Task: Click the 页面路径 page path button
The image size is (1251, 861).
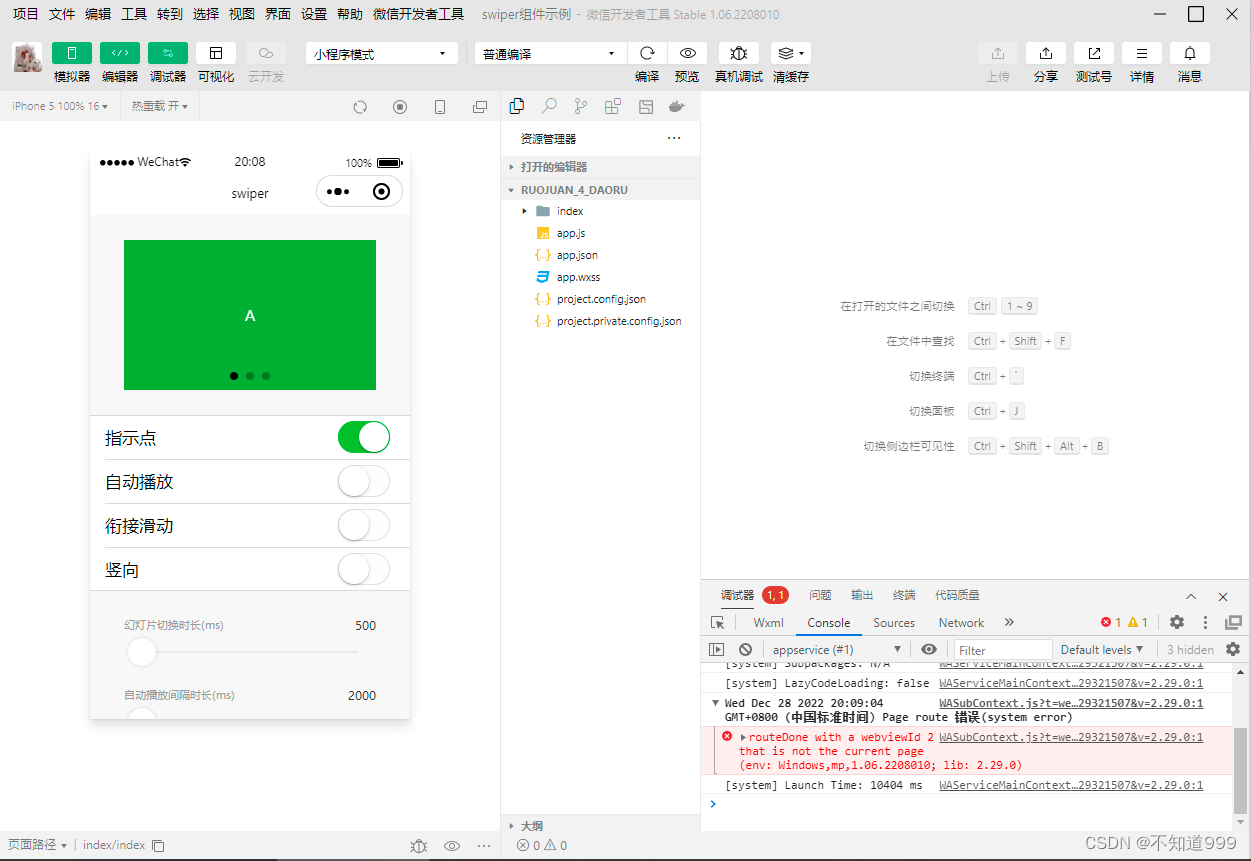Action: pos(37,845)
